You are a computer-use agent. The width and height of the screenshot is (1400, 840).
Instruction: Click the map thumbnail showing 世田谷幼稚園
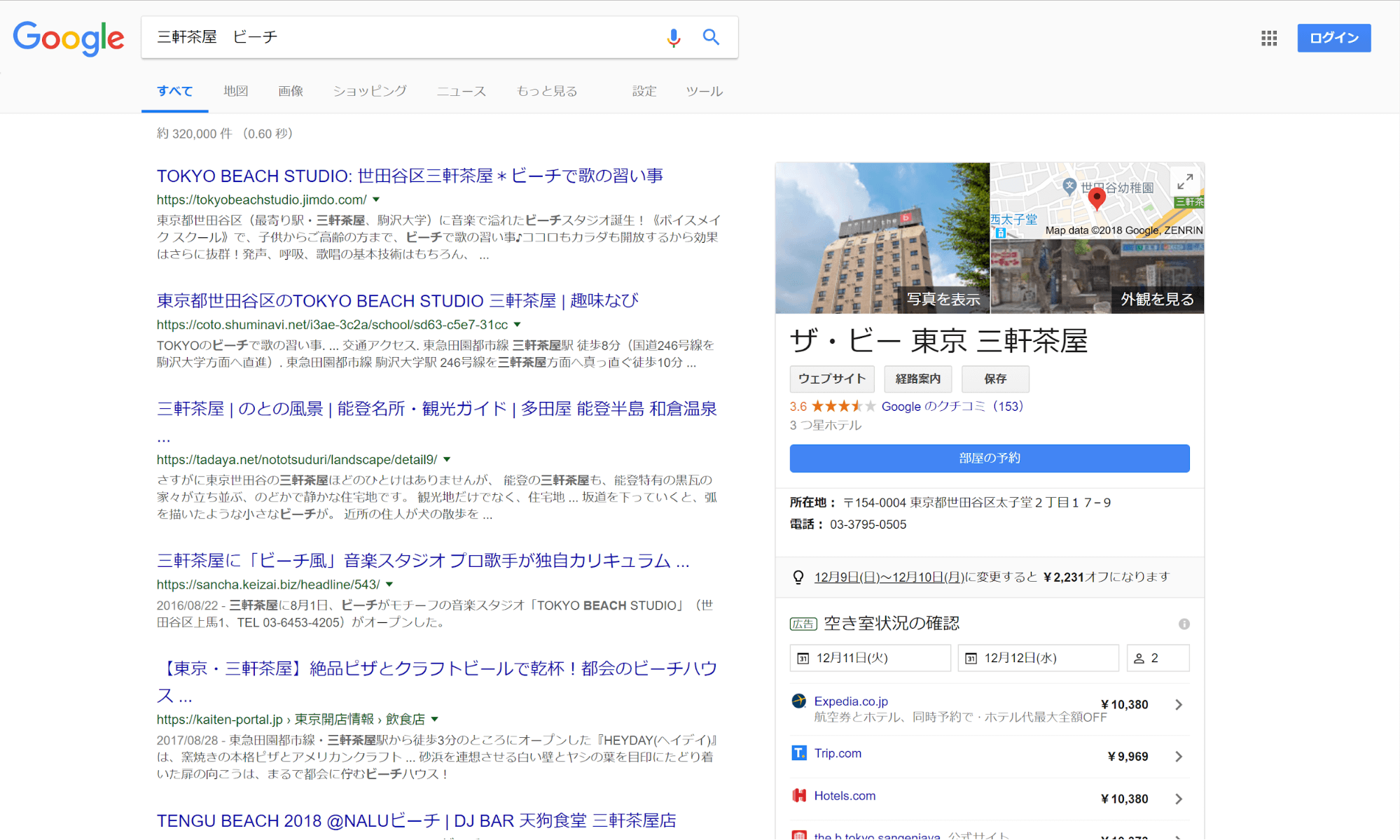[1097, 201]
